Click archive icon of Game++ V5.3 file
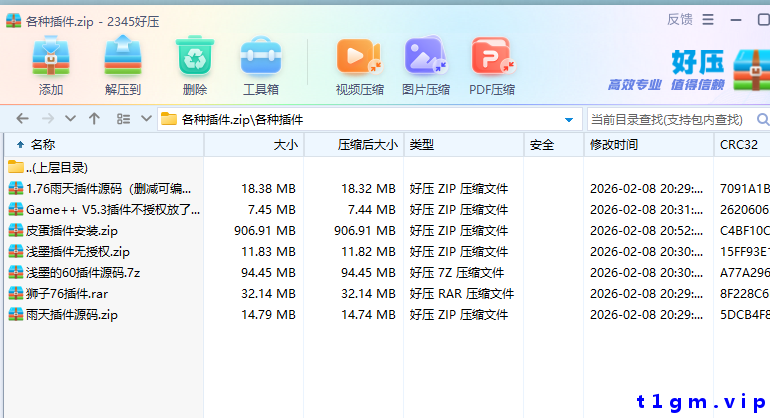Screen dimensions: 770x418 [x=16, y=209]
